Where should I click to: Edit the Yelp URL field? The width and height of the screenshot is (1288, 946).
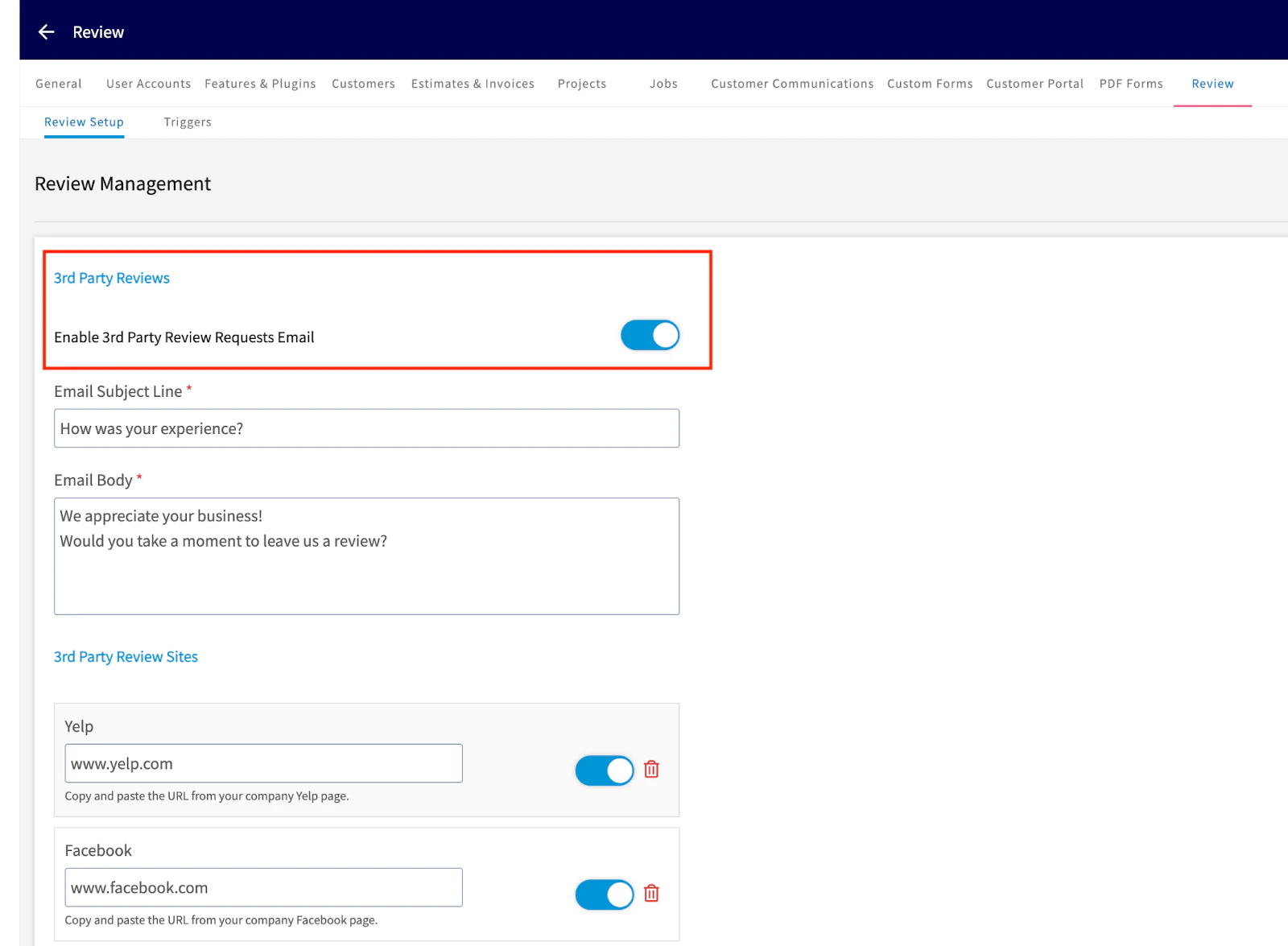click(263, 763)
